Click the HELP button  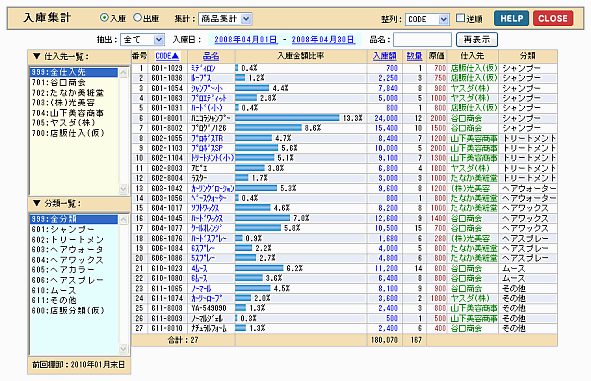click(511, 18)
